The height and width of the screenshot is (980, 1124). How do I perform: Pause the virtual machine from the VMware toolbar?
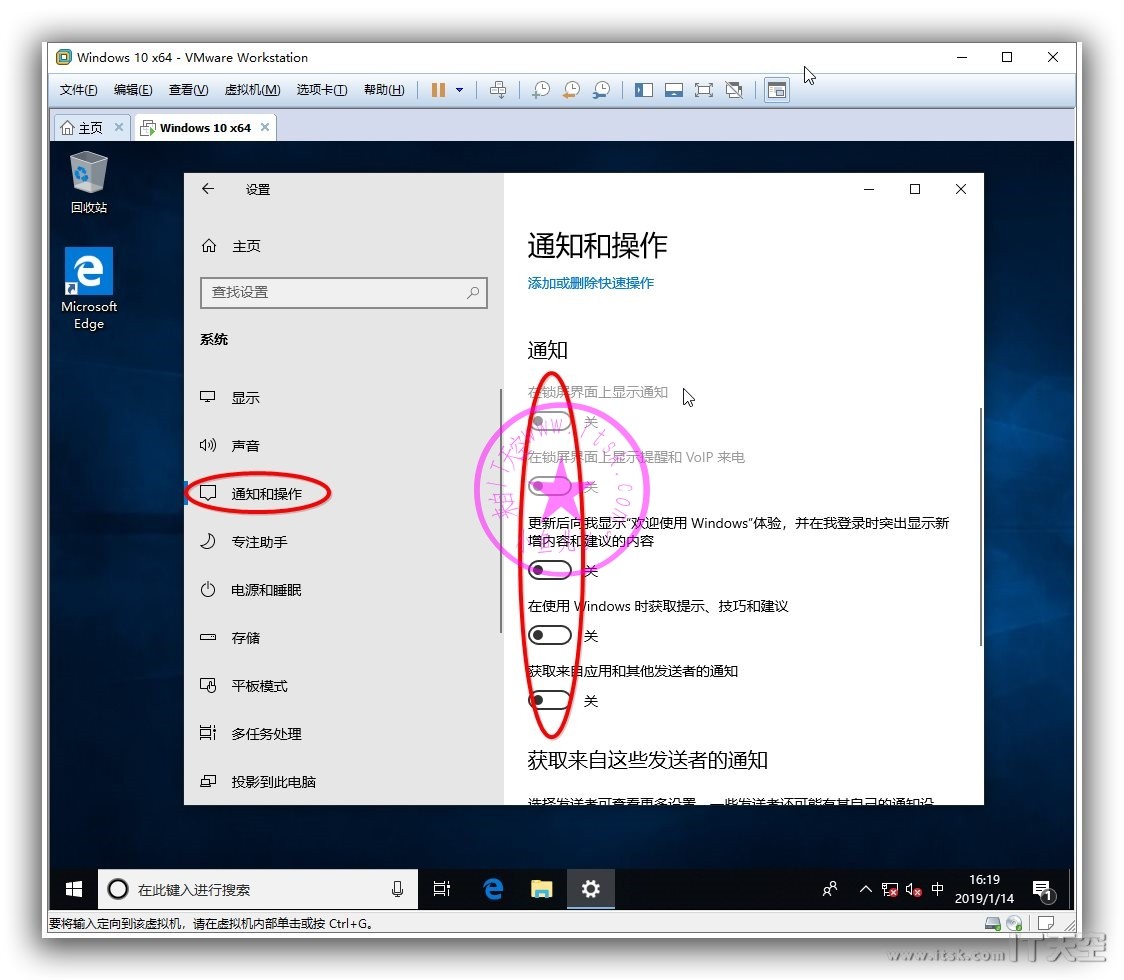point(438,90)
